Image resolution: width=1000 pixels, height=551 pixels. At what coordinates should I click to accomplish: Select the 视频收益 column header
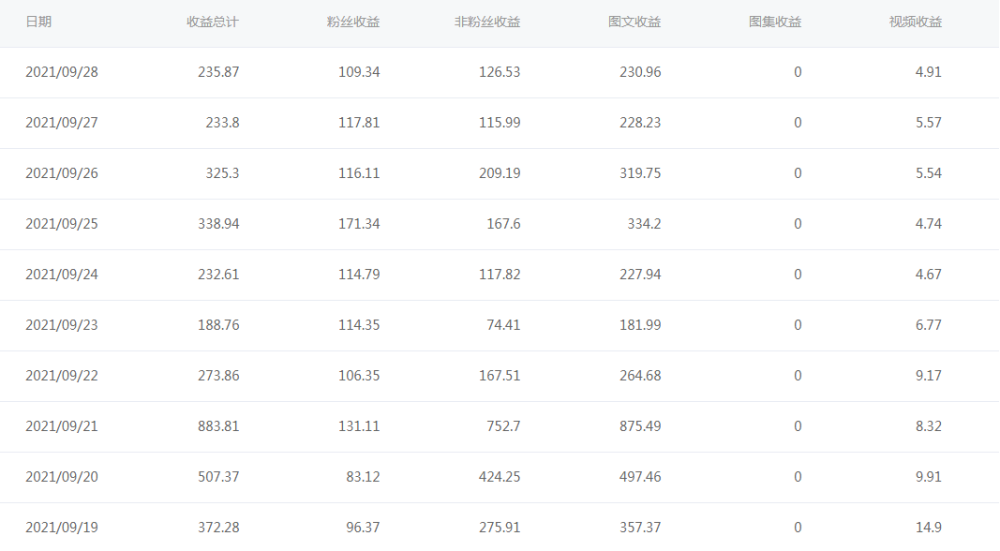(x=915, y=22)
